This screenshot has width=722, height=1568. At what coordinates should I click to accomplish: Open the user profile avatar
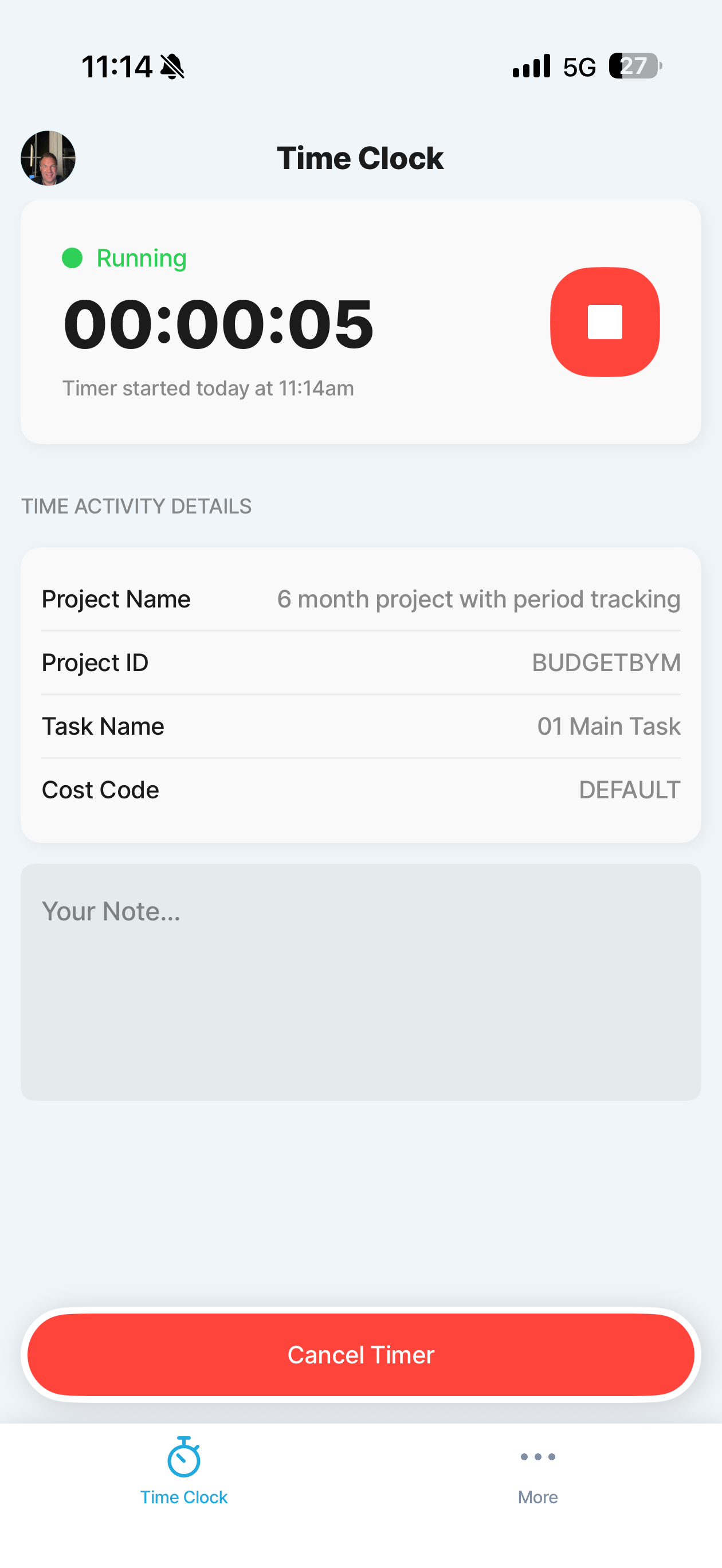[x=48, y=158]
